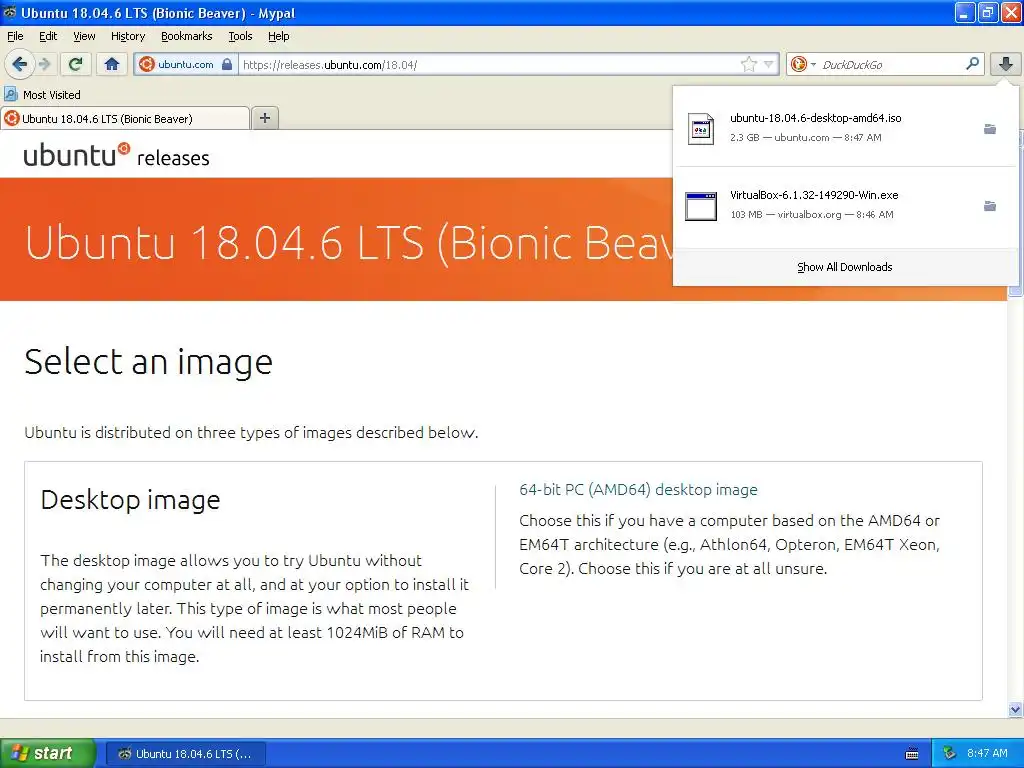Open the Help menu
This screenshot has height=768, width=1024.
[x=278, y=36]
